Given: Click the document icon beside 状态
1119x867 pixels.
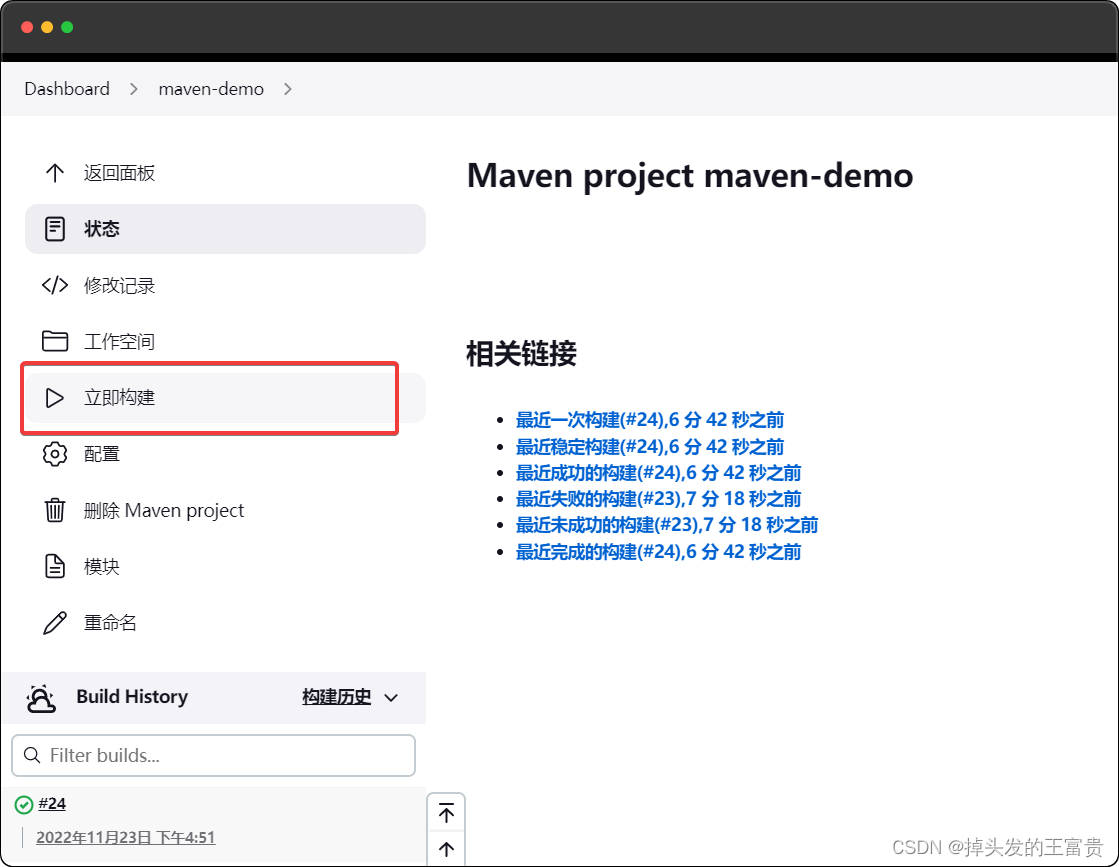Looking at the screenshot, I should [55, 229].
